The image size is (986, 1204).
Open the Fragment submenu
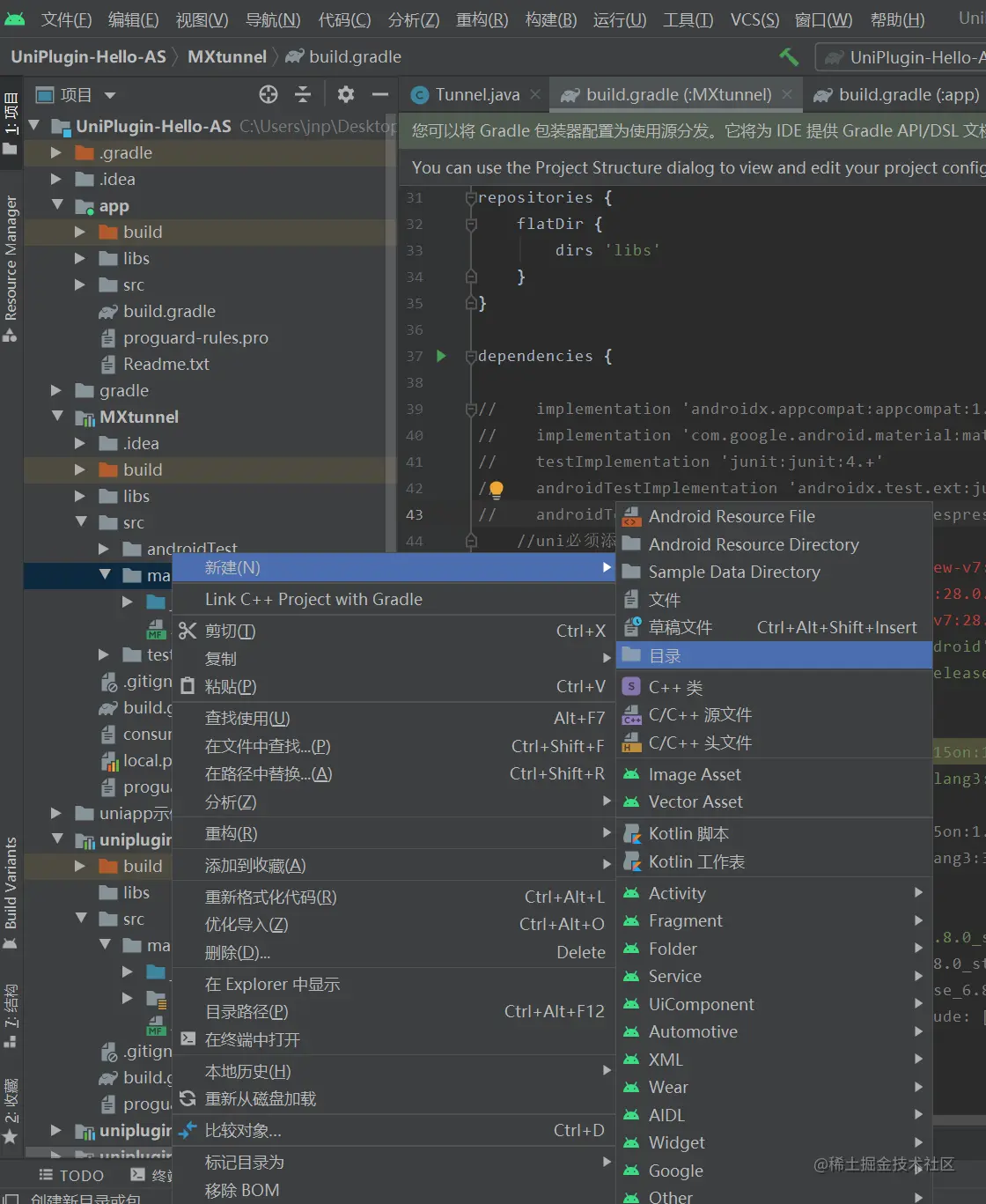tap(775, 920)
